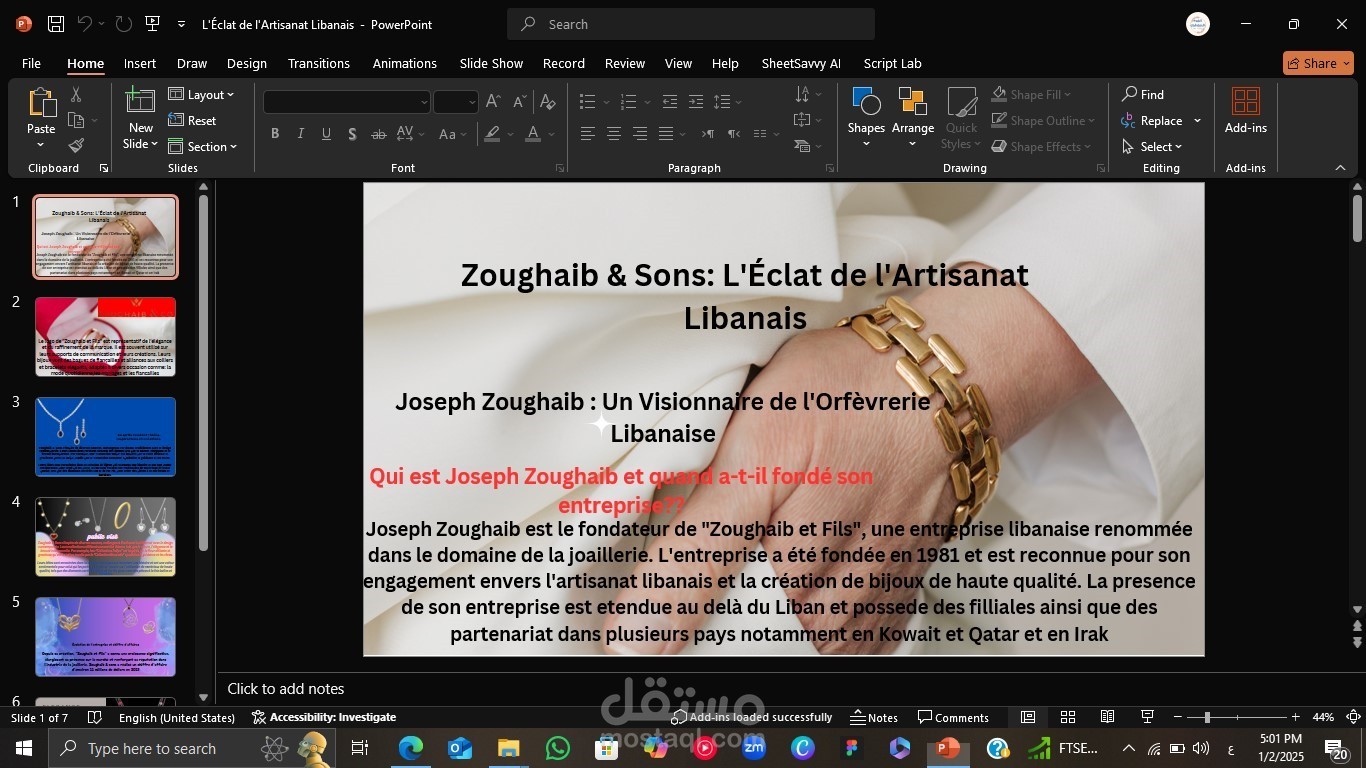Screen dimensions: 1366x768
Task: Open the File menu
Action: [x=32, y=63]
